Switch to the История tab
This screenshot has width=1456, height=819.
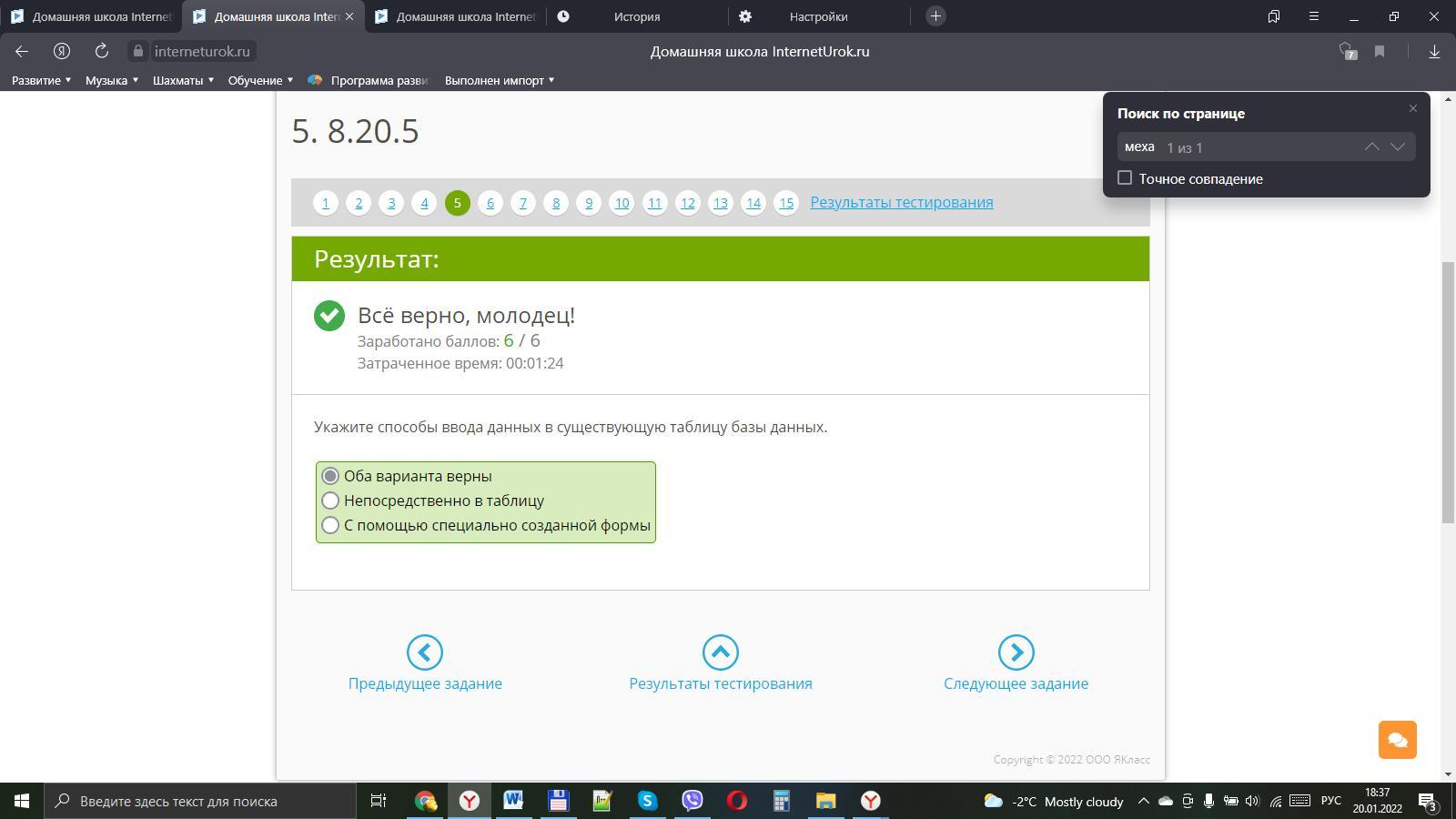(x=637, y=16)
